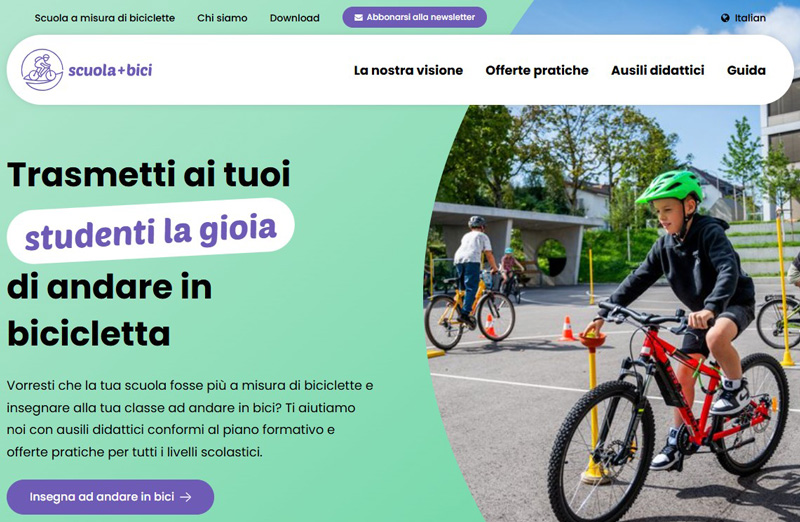
Task: Click the scuola+bici cyclist logo icon
Action: 42,70
